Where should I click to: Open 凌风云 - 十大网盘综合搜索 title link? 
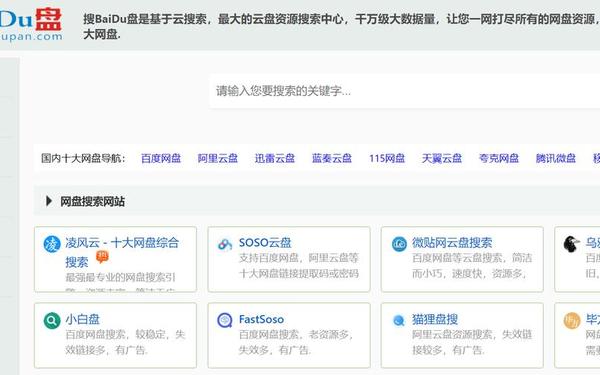(122, 252)
